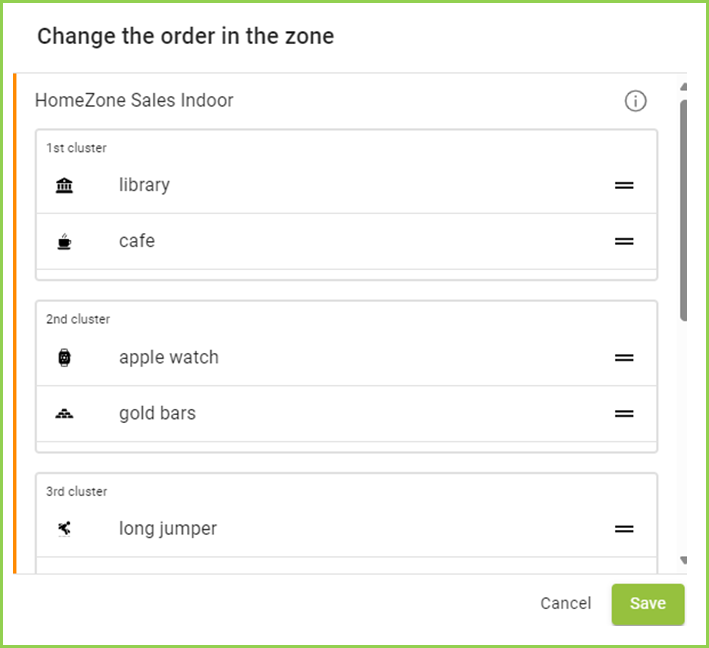Image resolution: width=709 pixels, height=648 pixels.
Task: Click the drag handle on library row
Action: point(624,185)
